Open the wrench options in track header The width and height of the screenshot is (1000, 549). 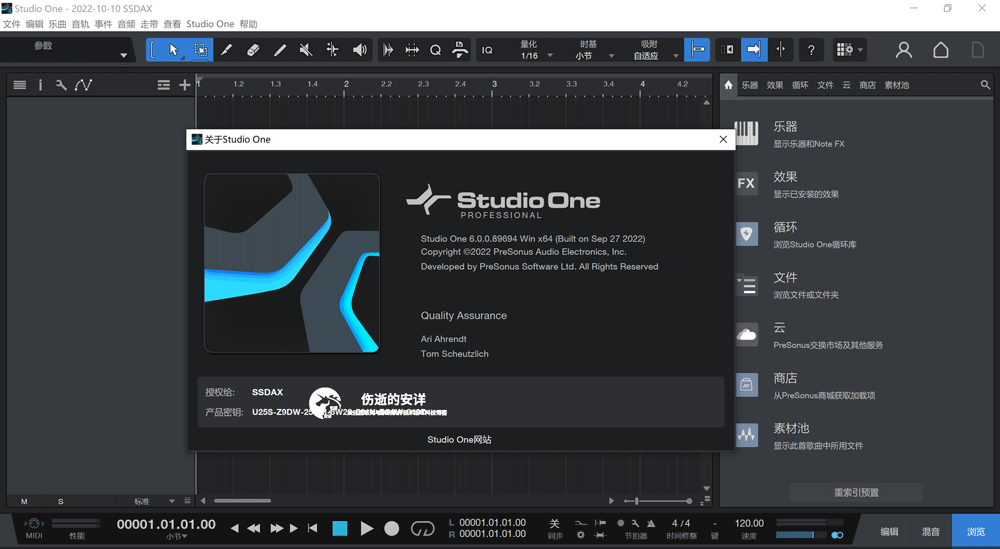[61, 85]
